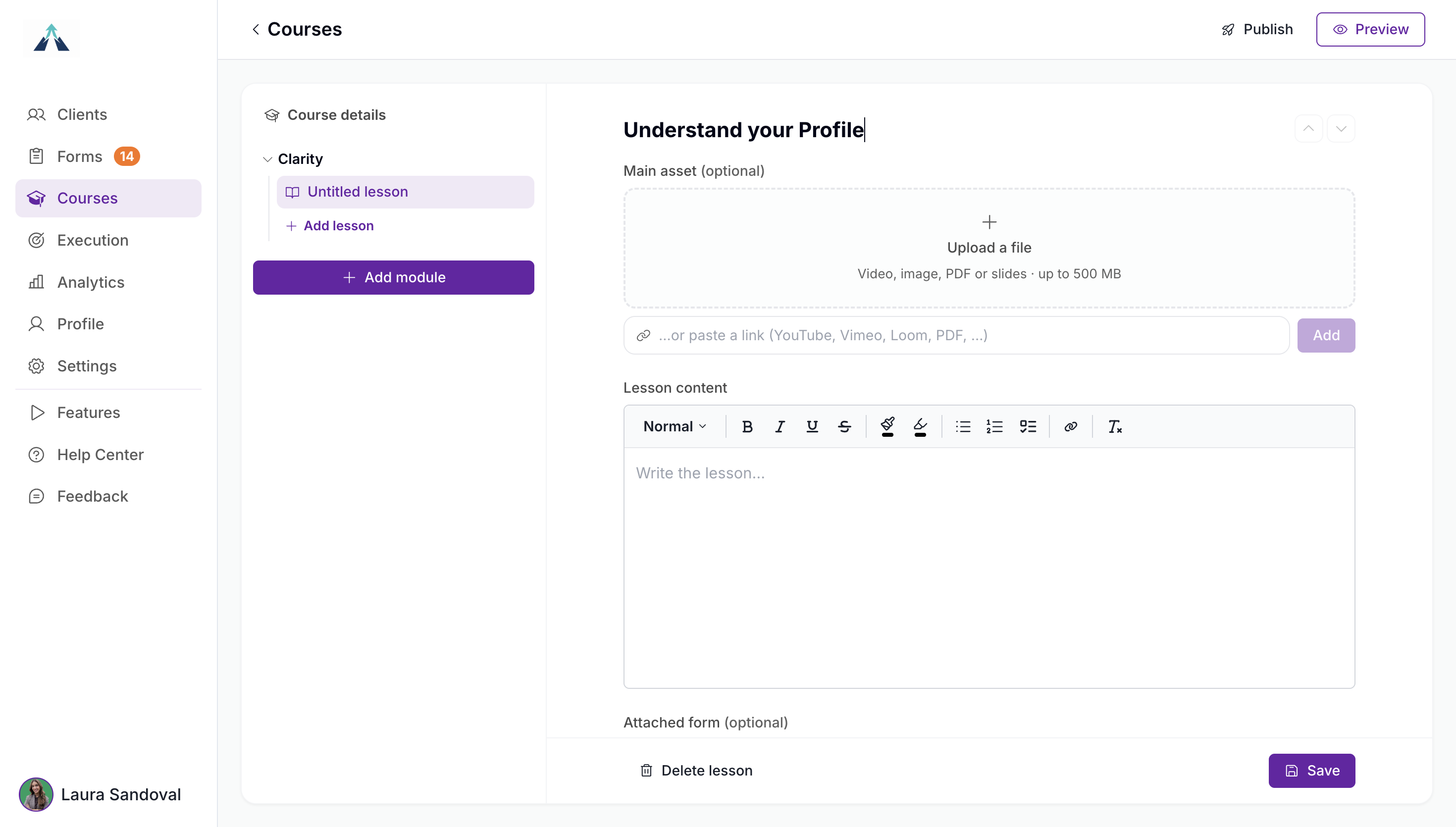1456x827 pixels.
Task: Click the paste a link field
Action: pos(956,336)
